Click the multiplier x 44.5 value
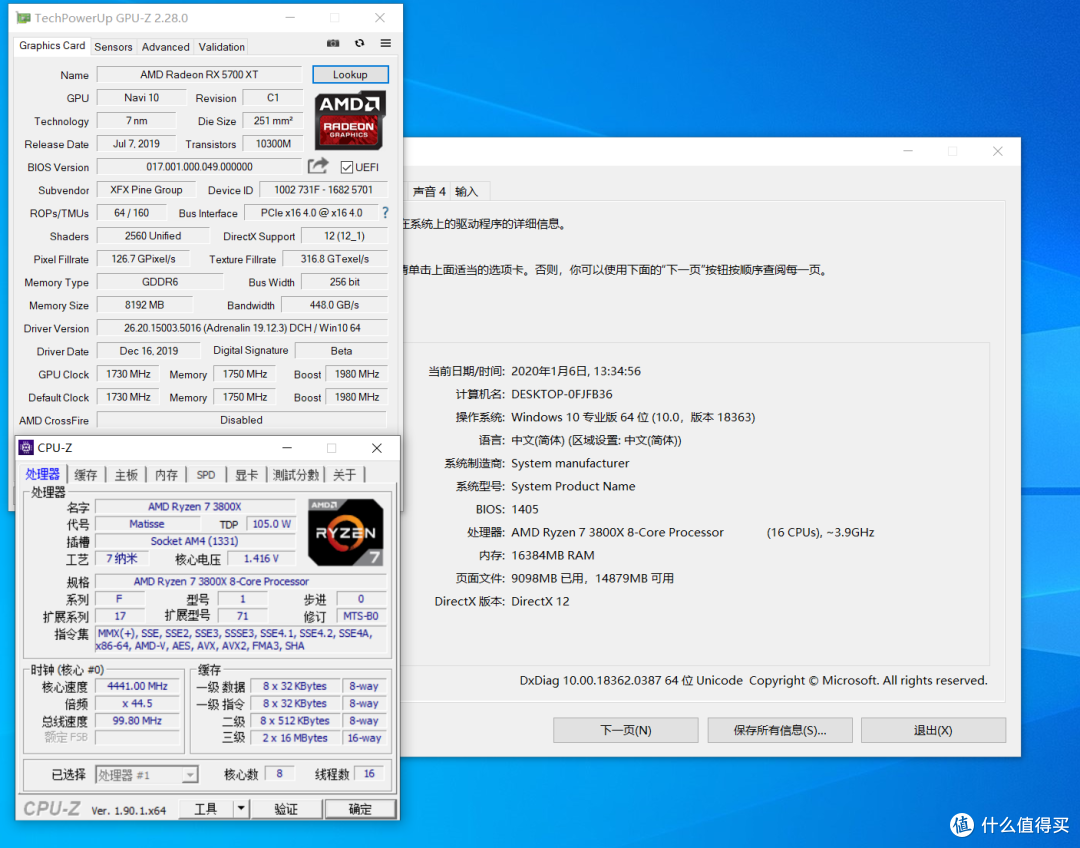Viewport: 1080px width, 848px height. (137, 703)
